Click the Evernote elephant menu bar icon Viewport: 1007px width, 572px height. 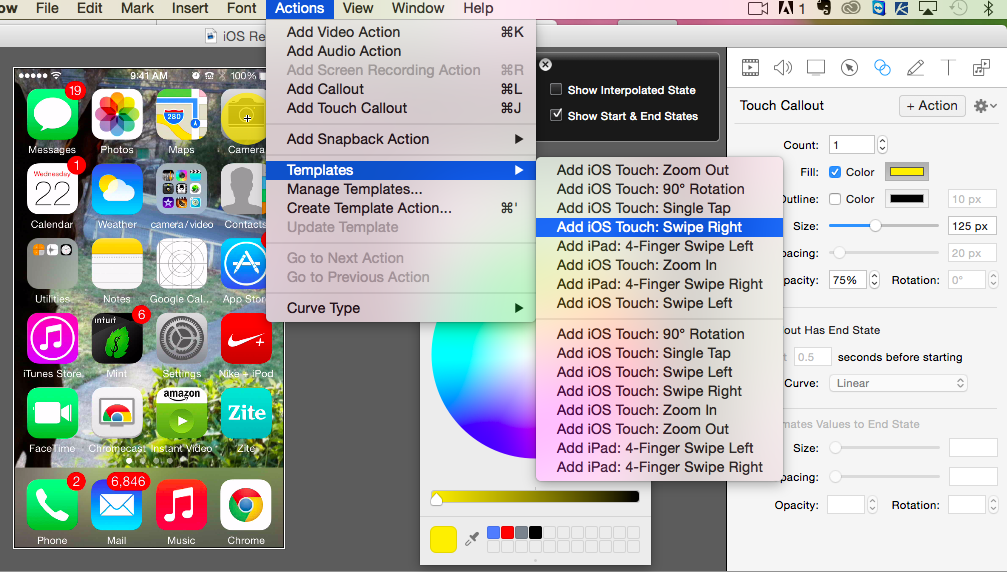point(823,8)
